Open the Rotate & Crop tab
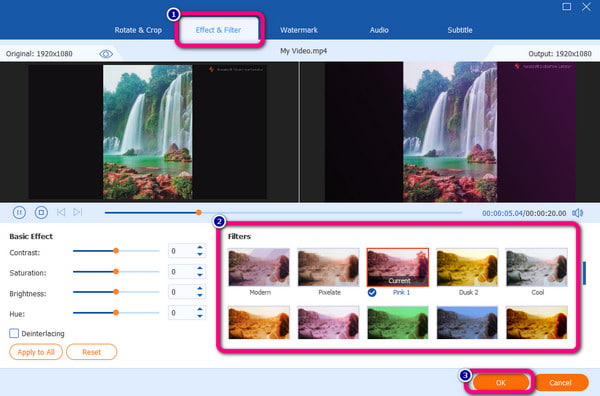 (138, 30)
